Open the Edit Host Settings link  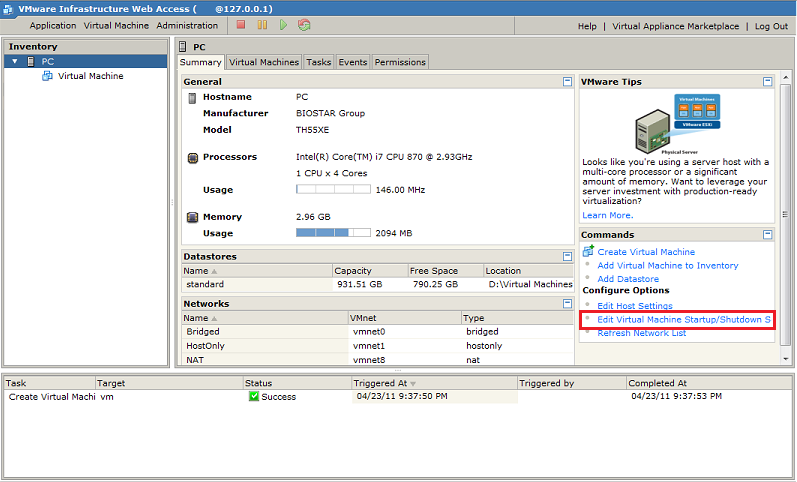click(x=634, y=306)
